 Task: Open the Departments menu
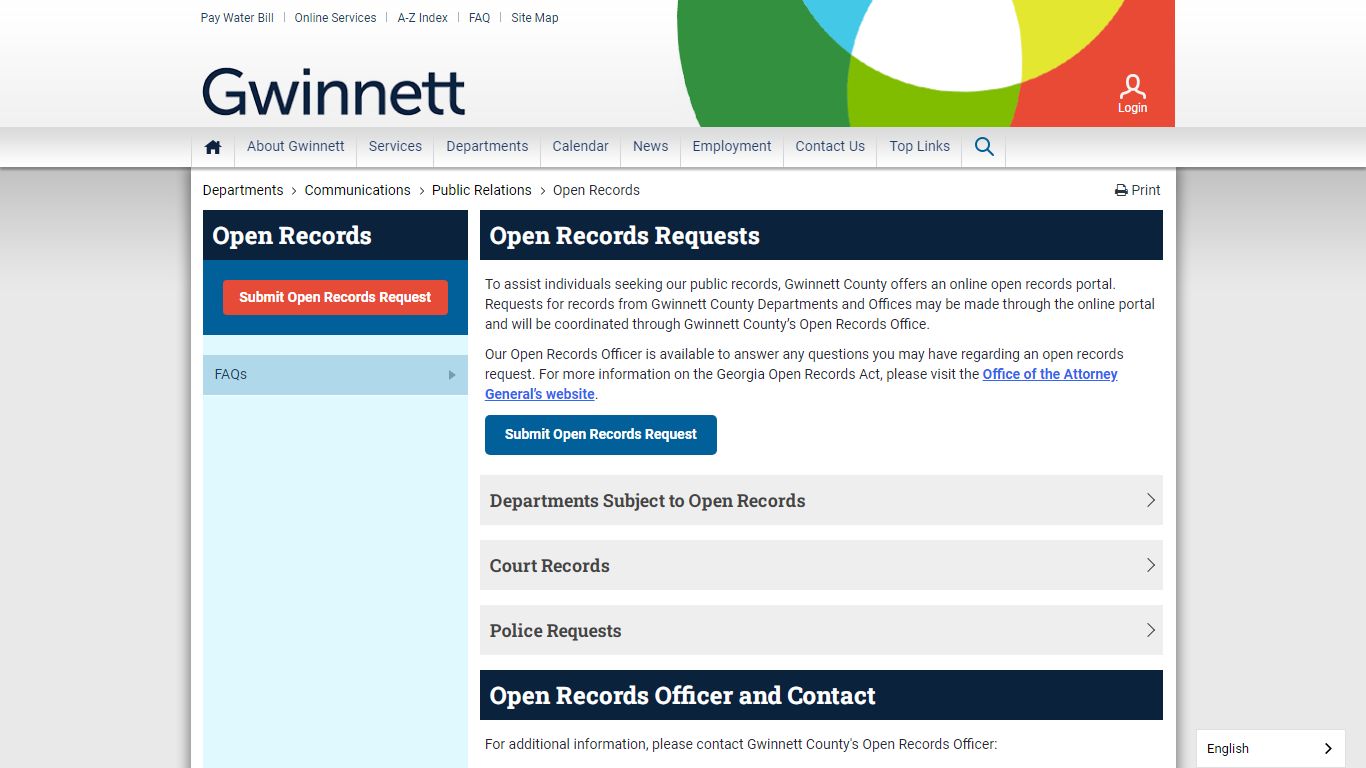(487, 146)
